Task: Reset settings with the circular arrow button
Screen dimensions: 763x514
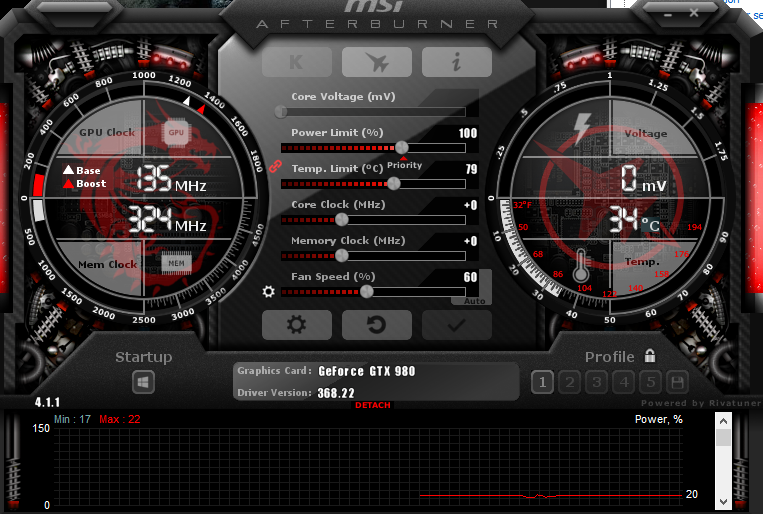Action: pyautogui.click(x=377, y=325)
